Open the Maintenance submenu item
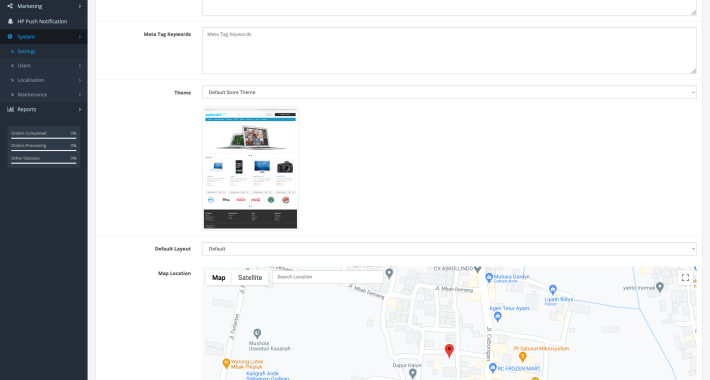The image size is (710, 380). 32,95
